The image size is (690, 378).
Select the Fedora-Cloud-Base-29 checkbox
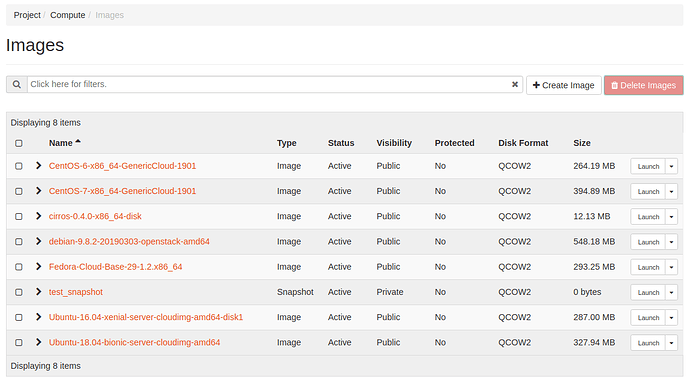click(18, 267)
